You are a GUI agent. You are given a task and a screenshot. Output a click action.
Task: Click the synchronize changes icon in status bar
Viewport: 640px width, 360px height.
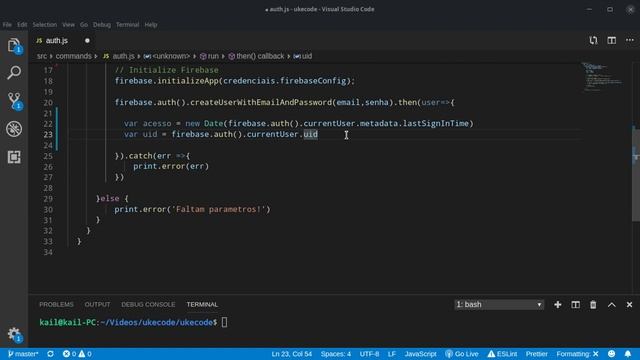pyautogui.click(x=50, y=354)
